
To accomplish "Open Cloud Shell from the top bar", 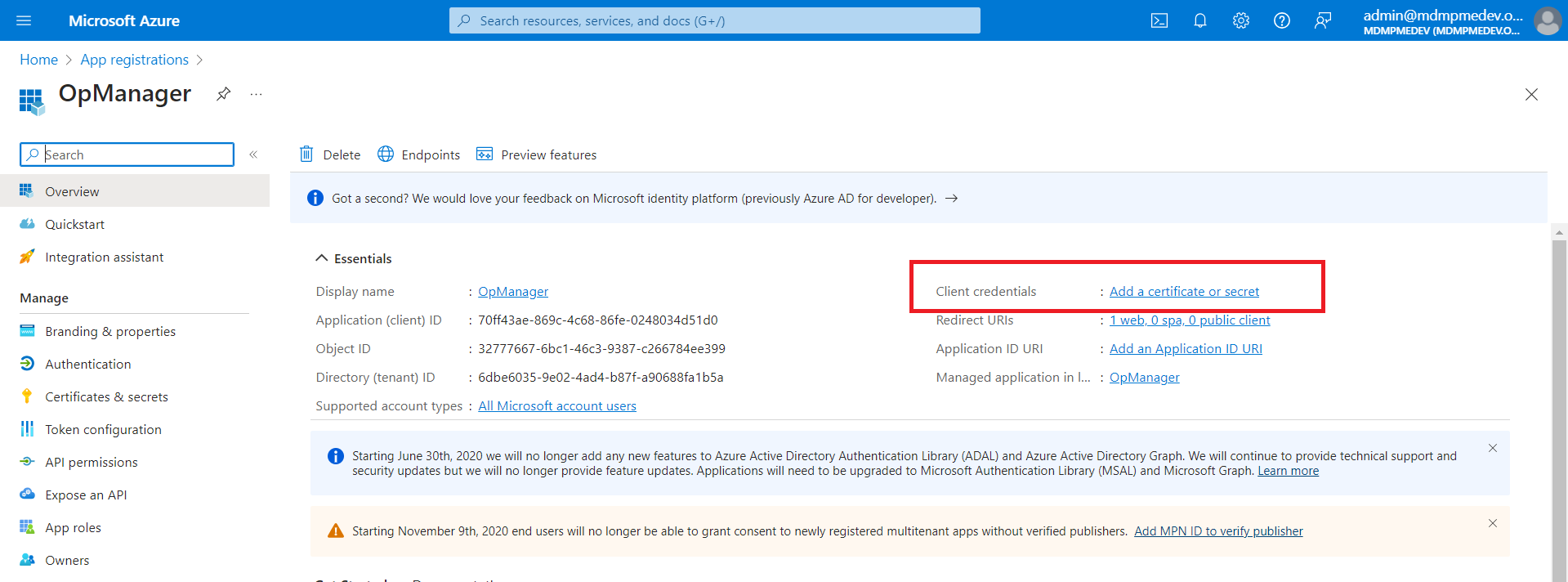I will [x=1159, y=20].
